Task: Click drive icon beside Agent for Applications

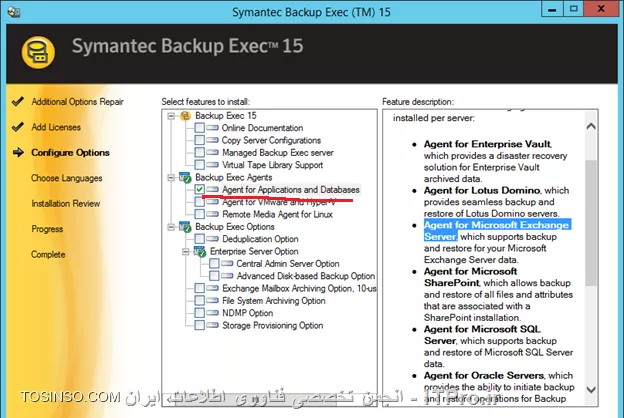Action: [213, 189]
